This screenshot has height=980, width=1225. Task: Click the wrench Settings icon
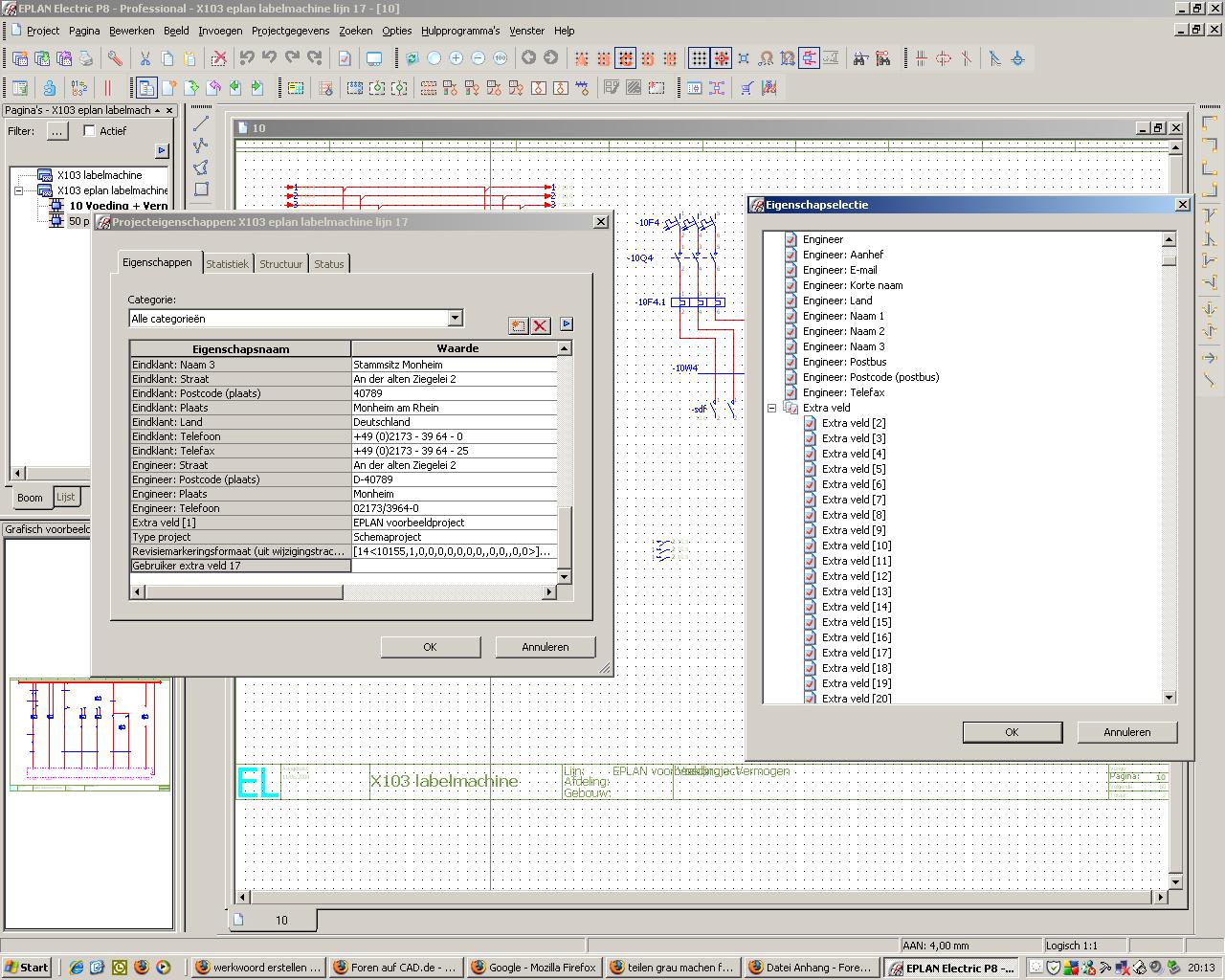pyautogui.click(x=115, y=58)
